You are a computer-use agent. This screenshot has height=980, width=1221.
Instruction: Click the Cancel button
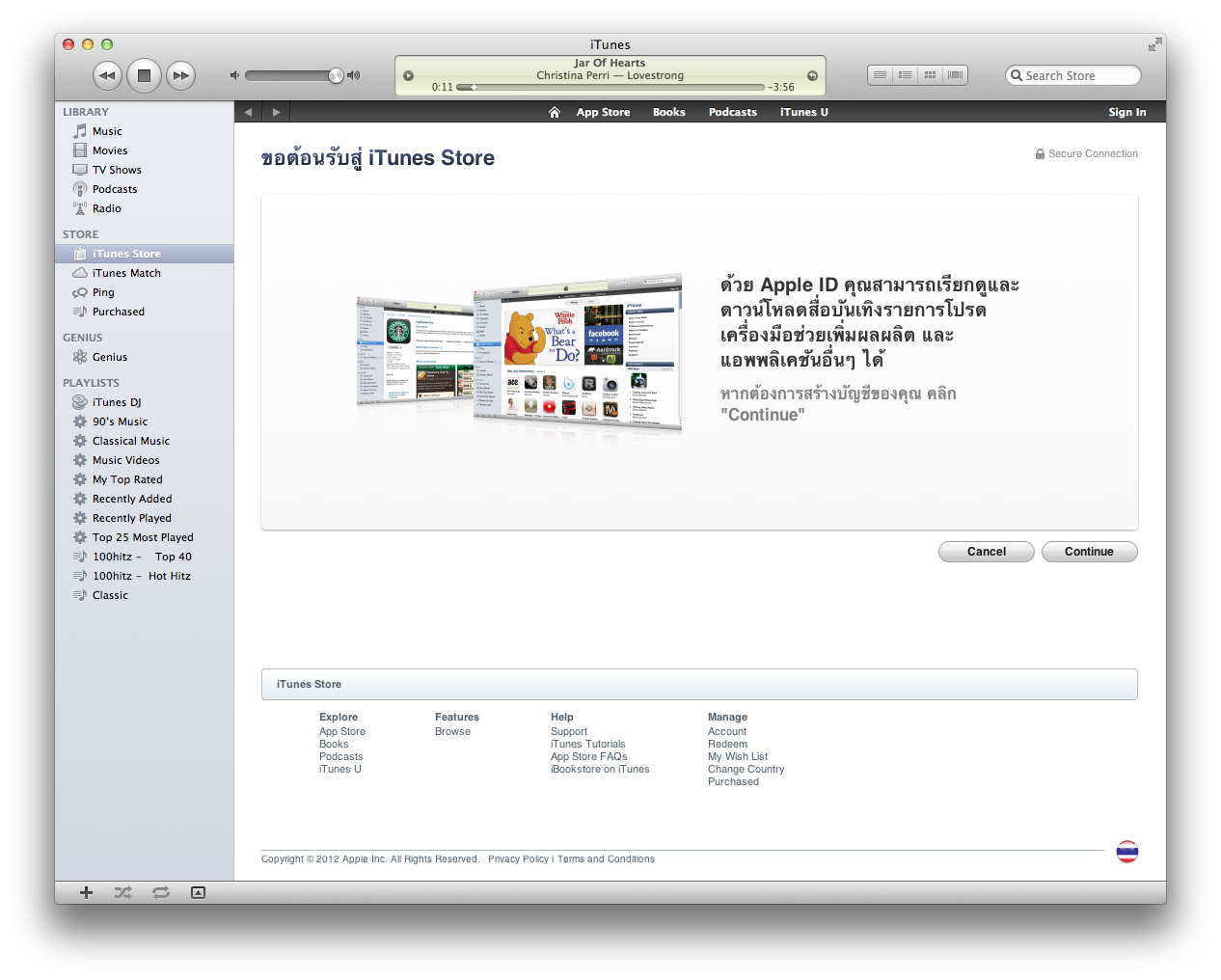click(987, 552)
